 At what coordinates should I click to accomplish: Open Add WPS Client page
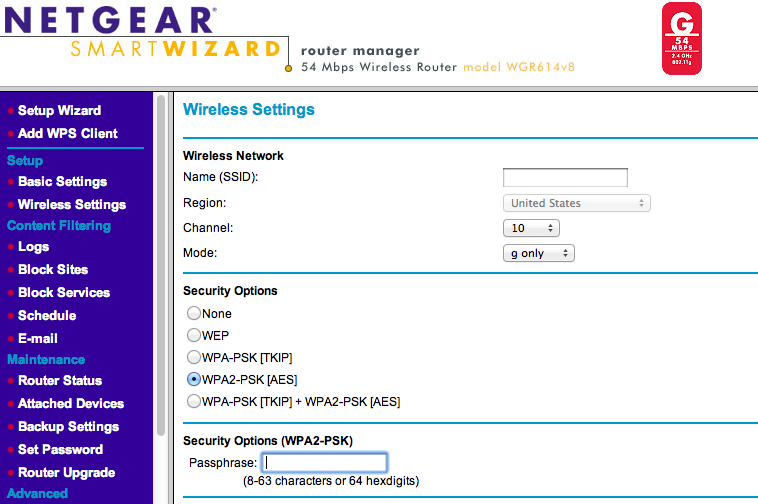68,133
